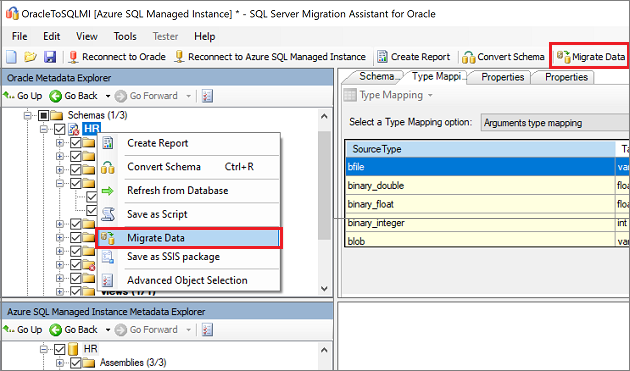This screenshot has width=630, height=371.
Task: Click Go Back in Azure SQL Metadata Explorer
Action: click(74, 330)
